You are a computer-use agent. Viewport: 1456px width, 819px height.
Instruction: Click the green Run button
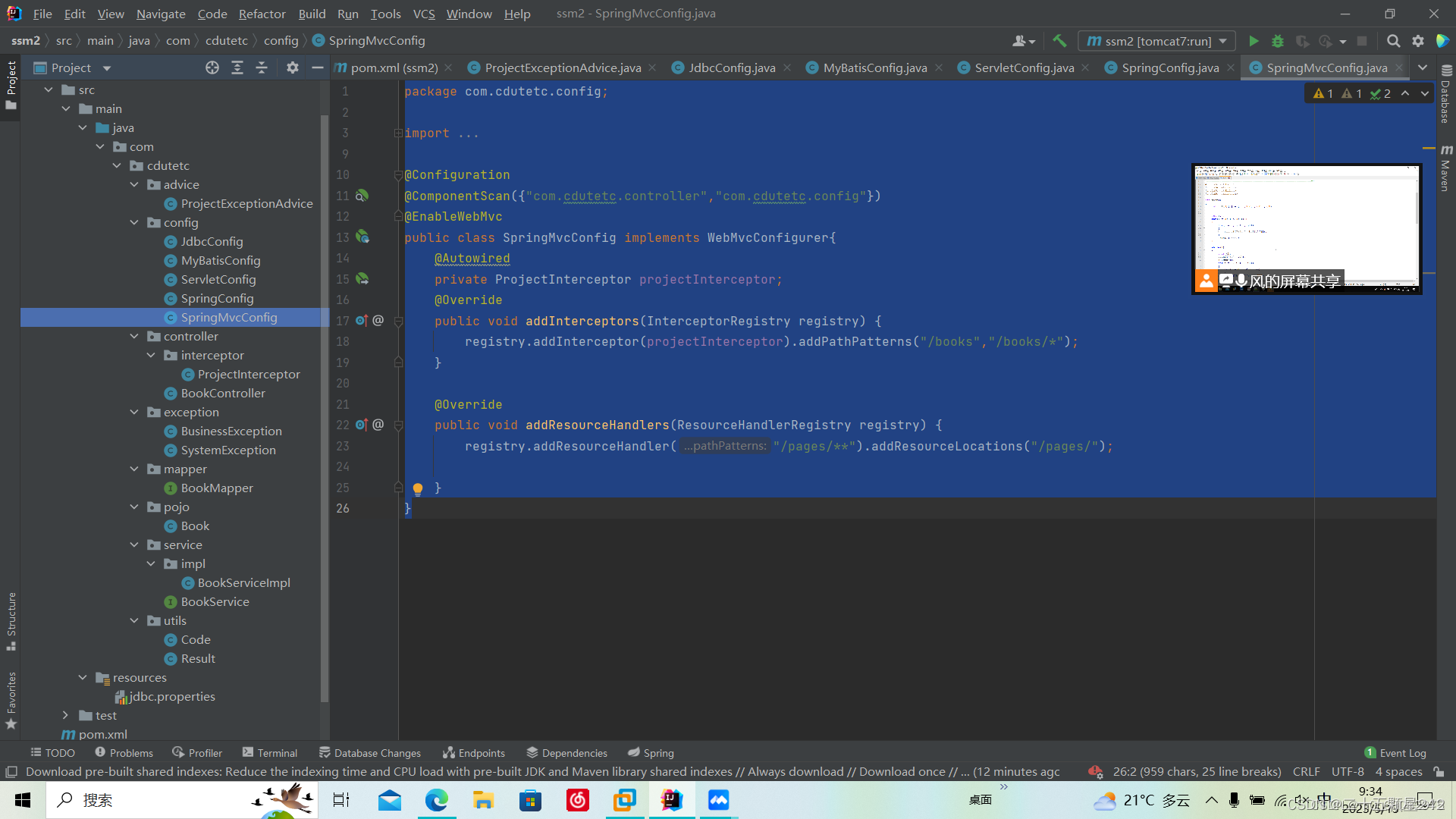click(1254, 41)
